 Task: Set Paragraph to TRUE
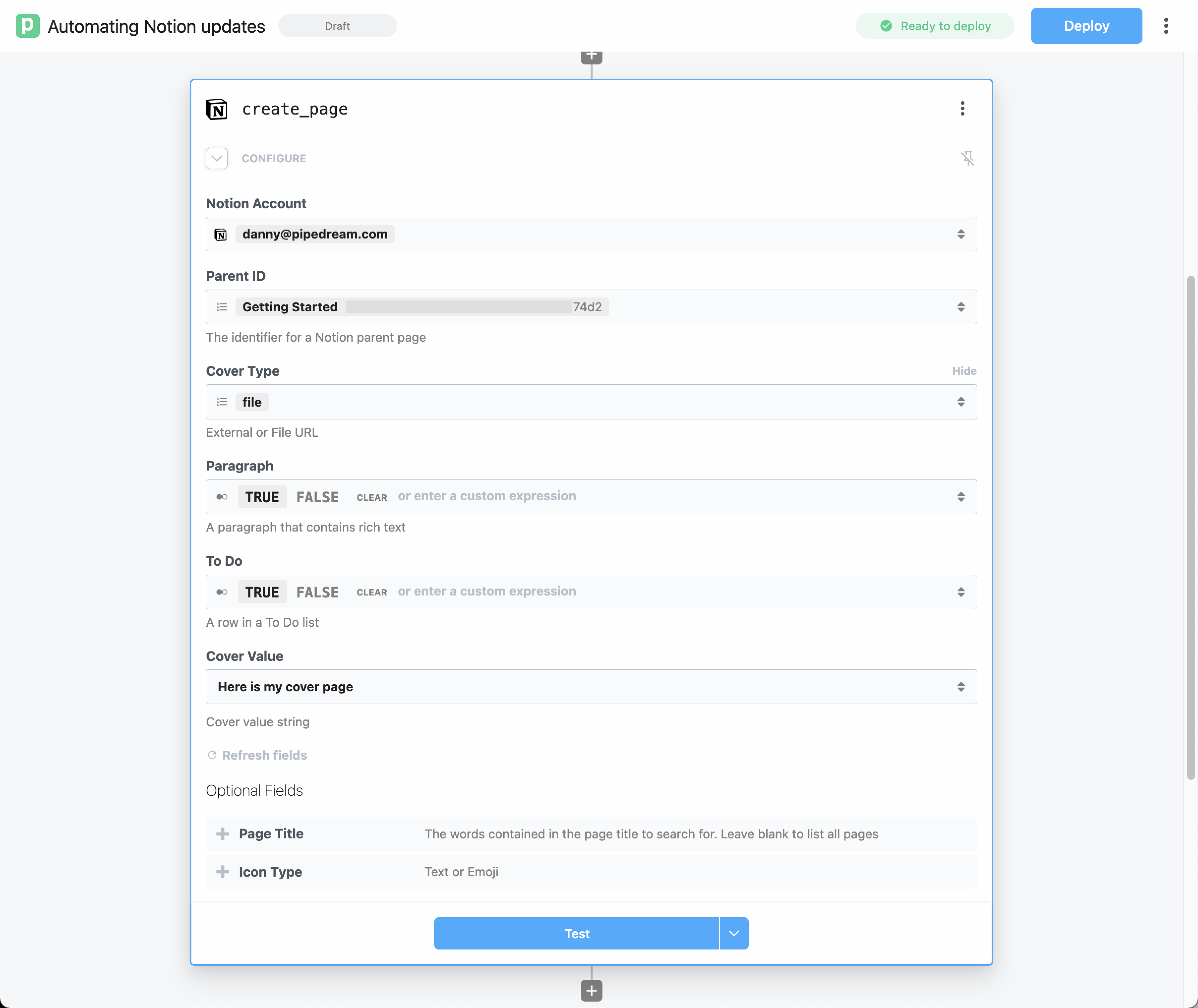pos(262,497)
